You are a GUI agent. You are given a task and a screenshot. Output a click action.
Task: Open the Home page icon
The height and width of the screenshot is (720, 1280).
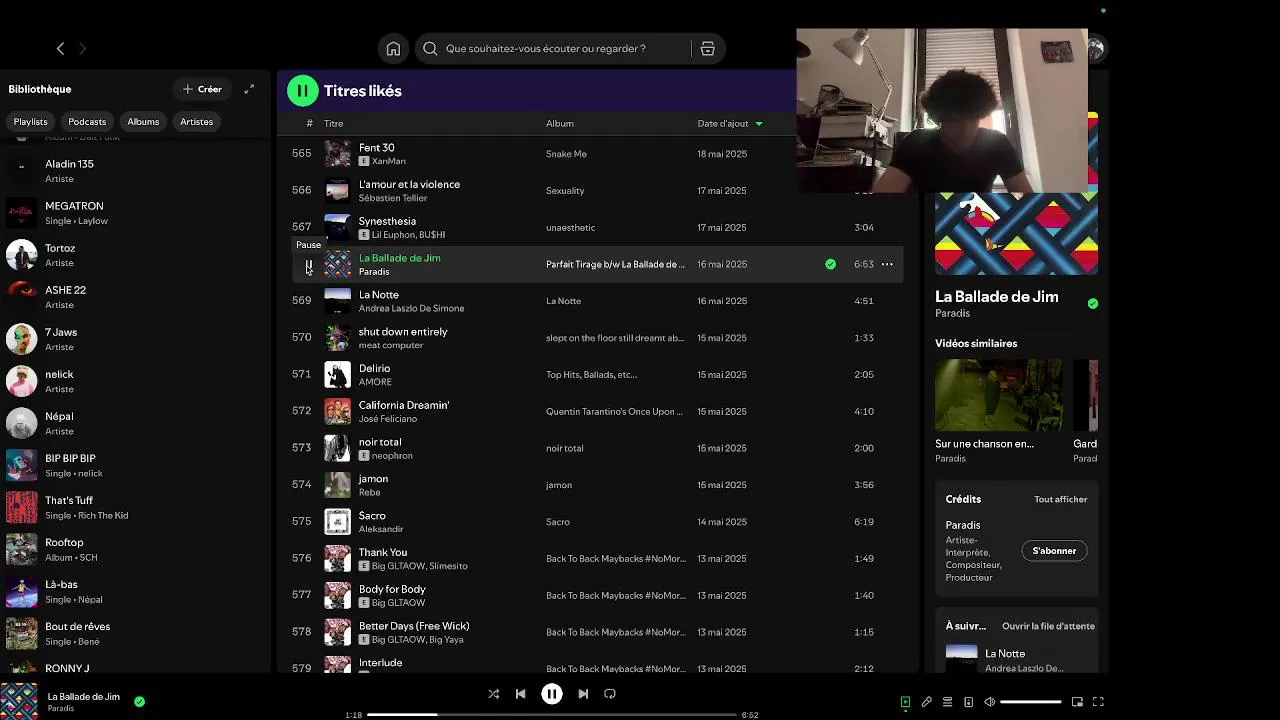pos(393,48)
